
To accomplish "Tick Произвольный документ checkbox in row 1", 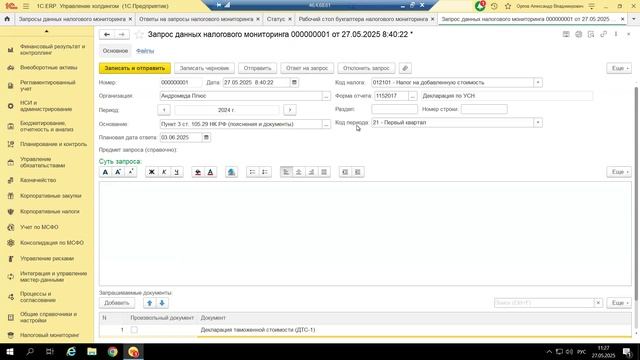I will click(x=134, y=329).
